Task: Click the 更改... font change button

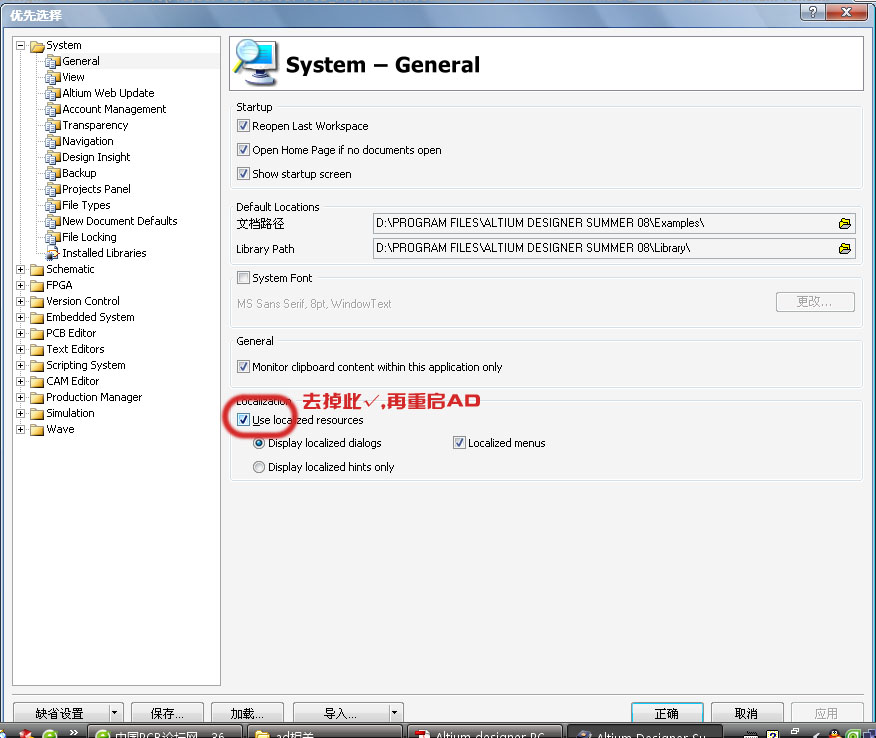Action: click(815, 302)
